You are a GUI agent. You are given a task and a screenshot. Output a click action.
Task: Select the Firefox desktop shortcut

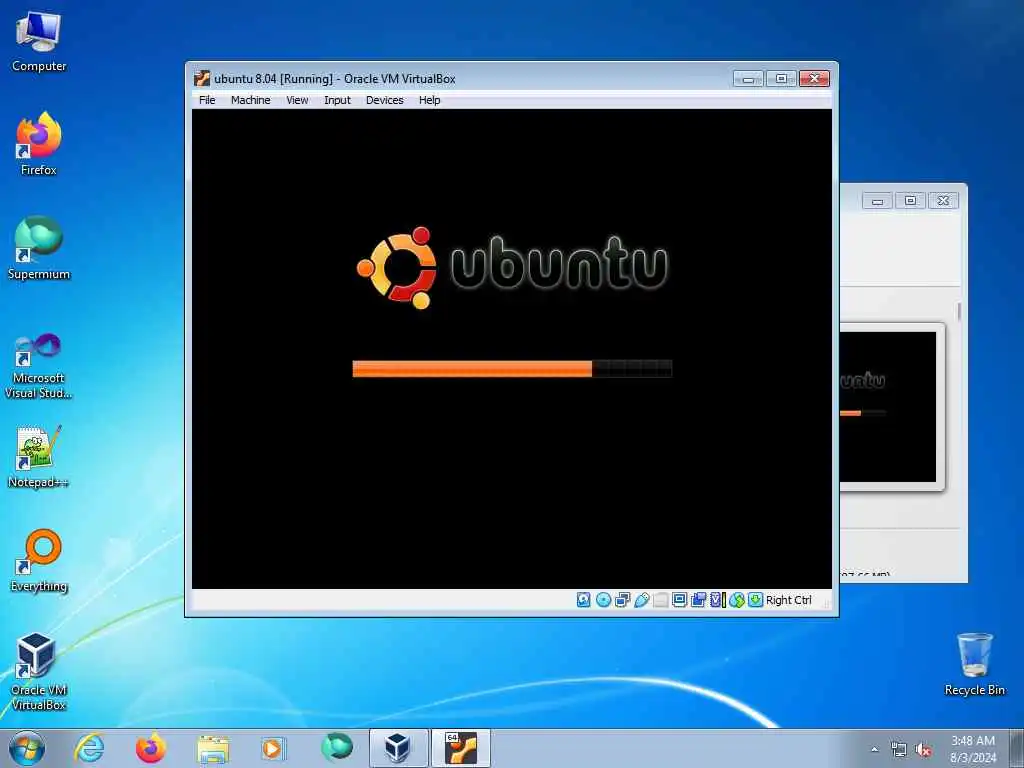(39, 144)
